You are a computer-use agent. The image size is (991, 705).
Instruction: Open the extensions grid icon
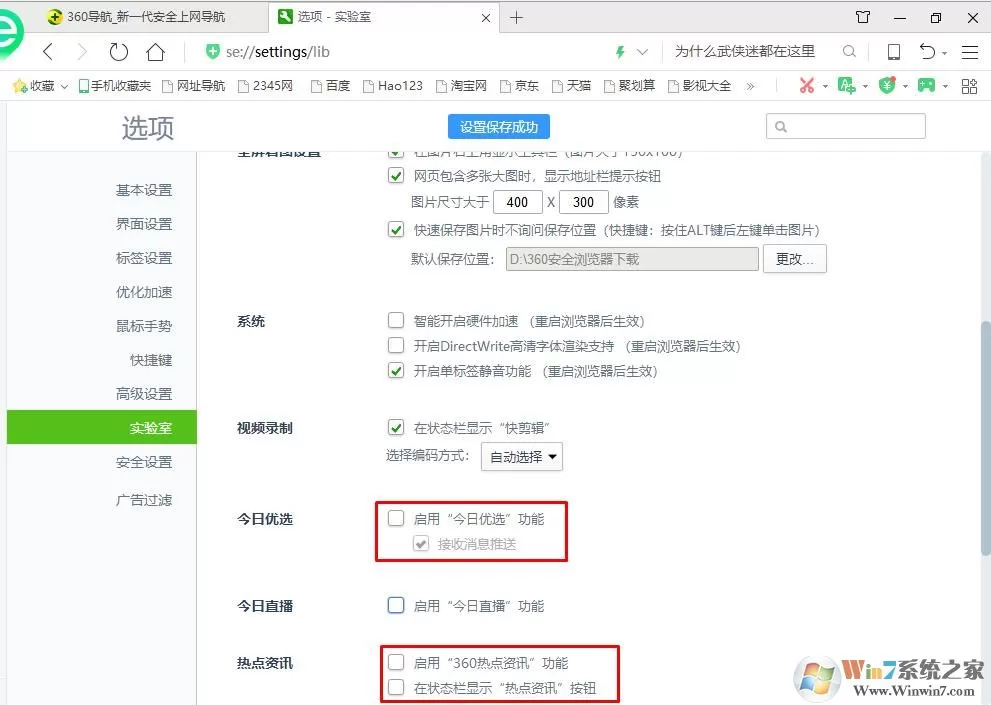pos(969,86)
